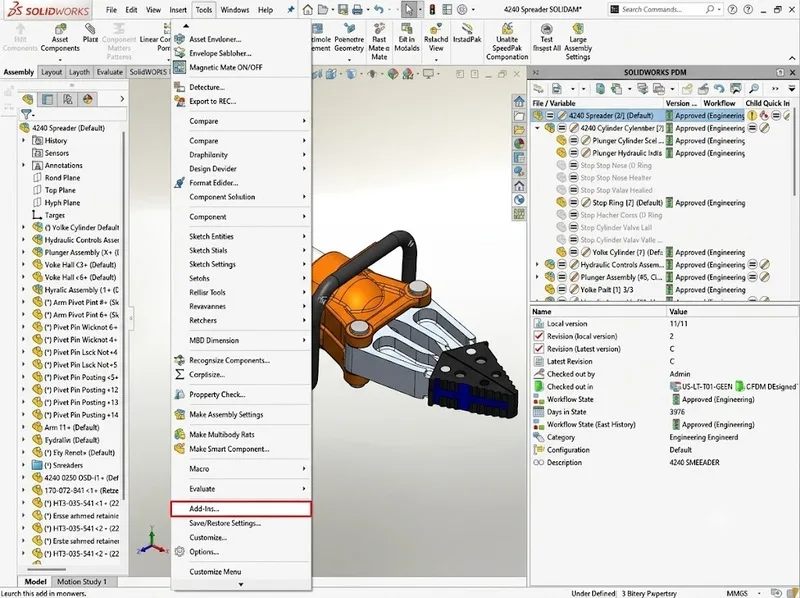
Task: Show more menu items arrow at bottom
Action: click(x=241, y=585)
